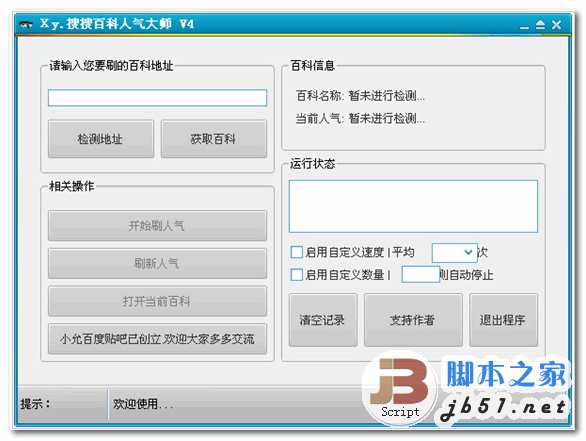The image size is (586, 441).
Task: Click the app icon in title bar
Action: pyautogui.click(x=26, y=25)
